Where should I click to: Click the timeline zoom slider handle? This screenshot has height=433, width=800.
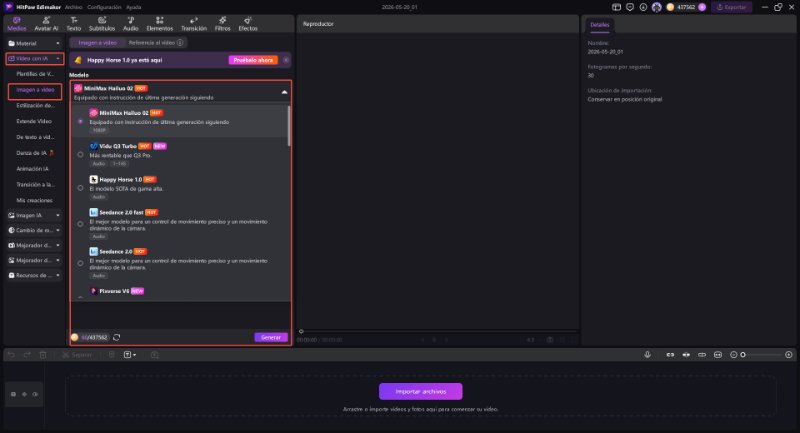743,354
